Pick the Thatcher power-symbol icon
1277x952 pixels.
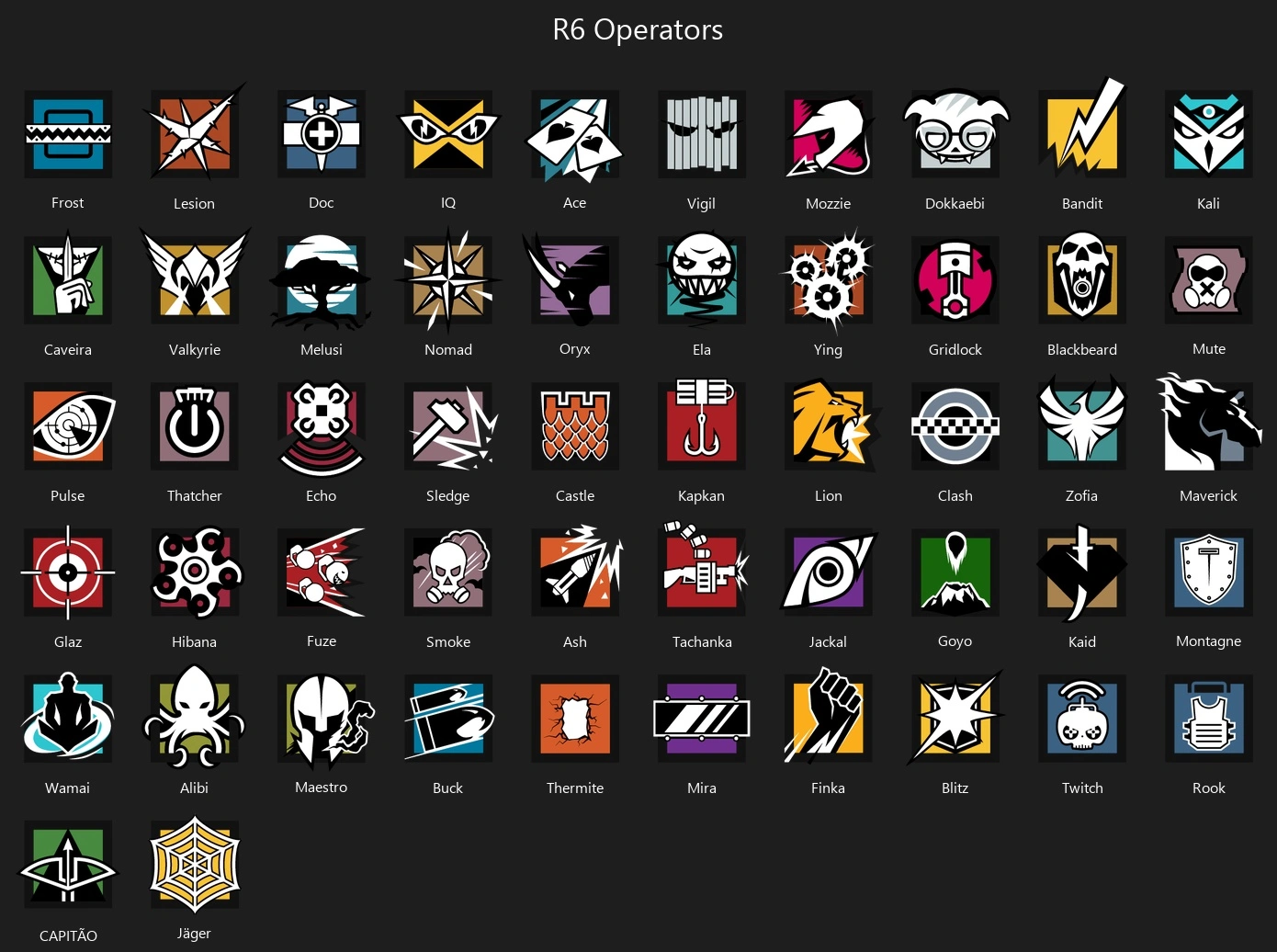click(x=195, y=426)
